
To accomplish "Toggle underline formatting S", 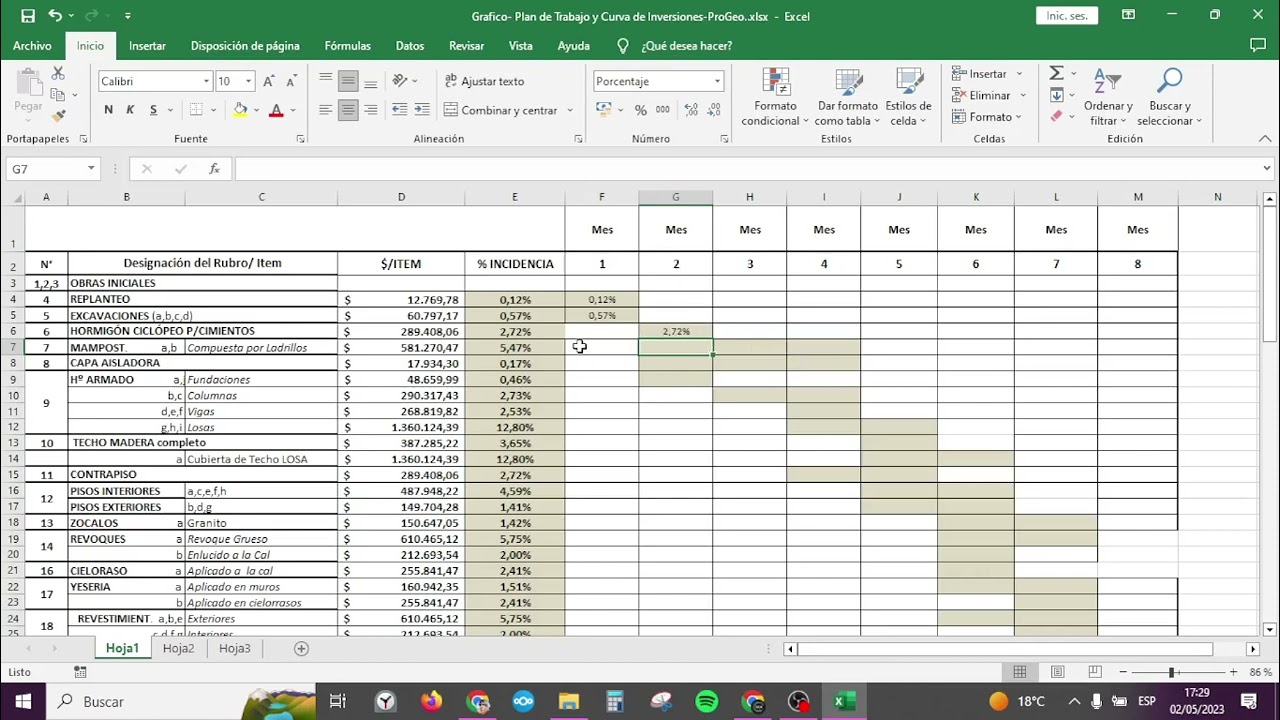I will point(153,110).
